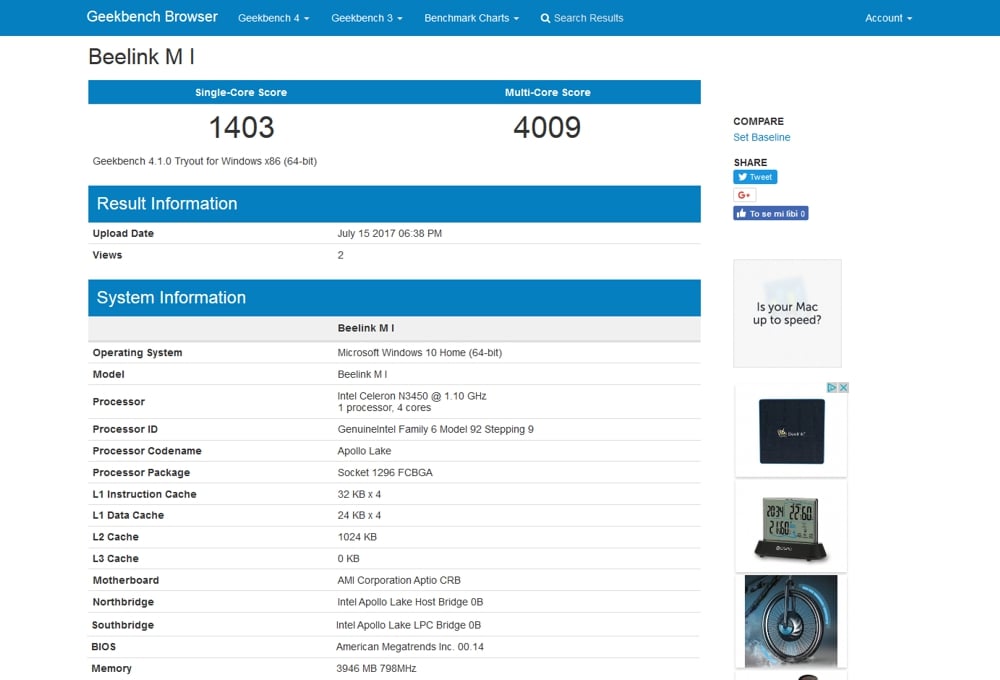Open the AdChoices info triangle icon

click(831, 388)
